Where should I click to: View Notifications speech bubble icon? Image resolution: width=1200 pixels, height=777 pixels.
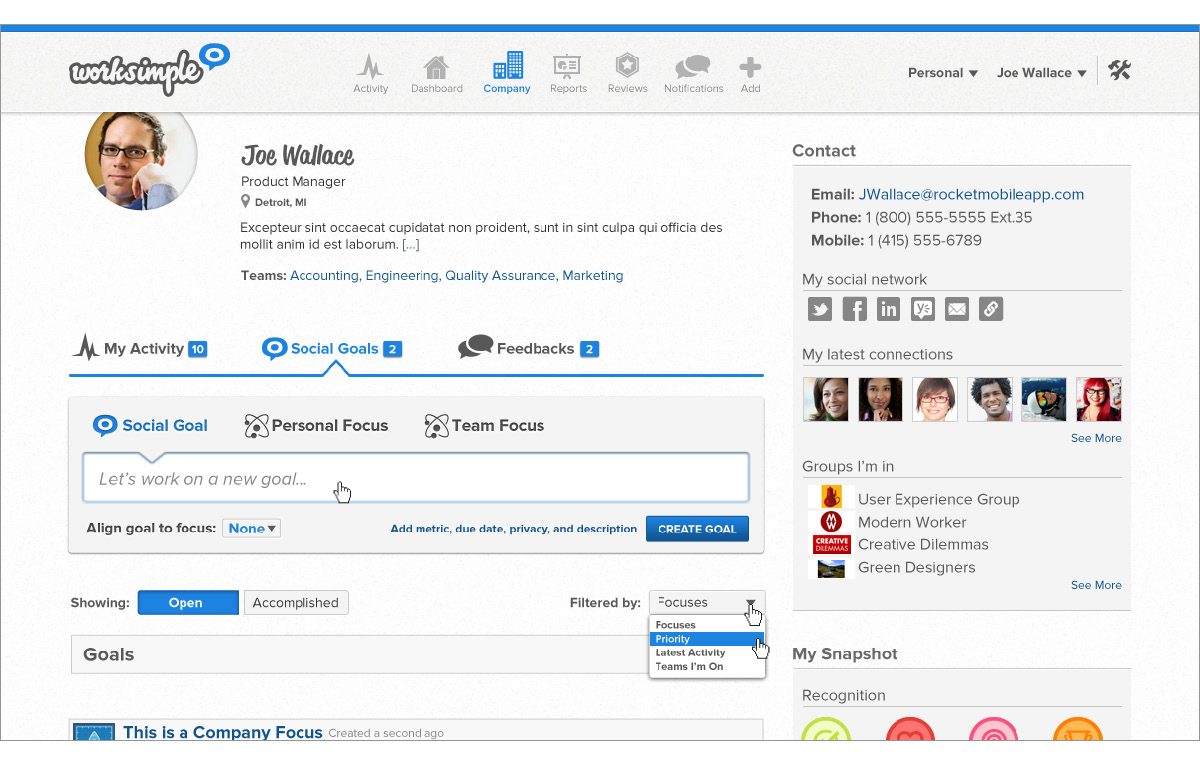point(693,73)
